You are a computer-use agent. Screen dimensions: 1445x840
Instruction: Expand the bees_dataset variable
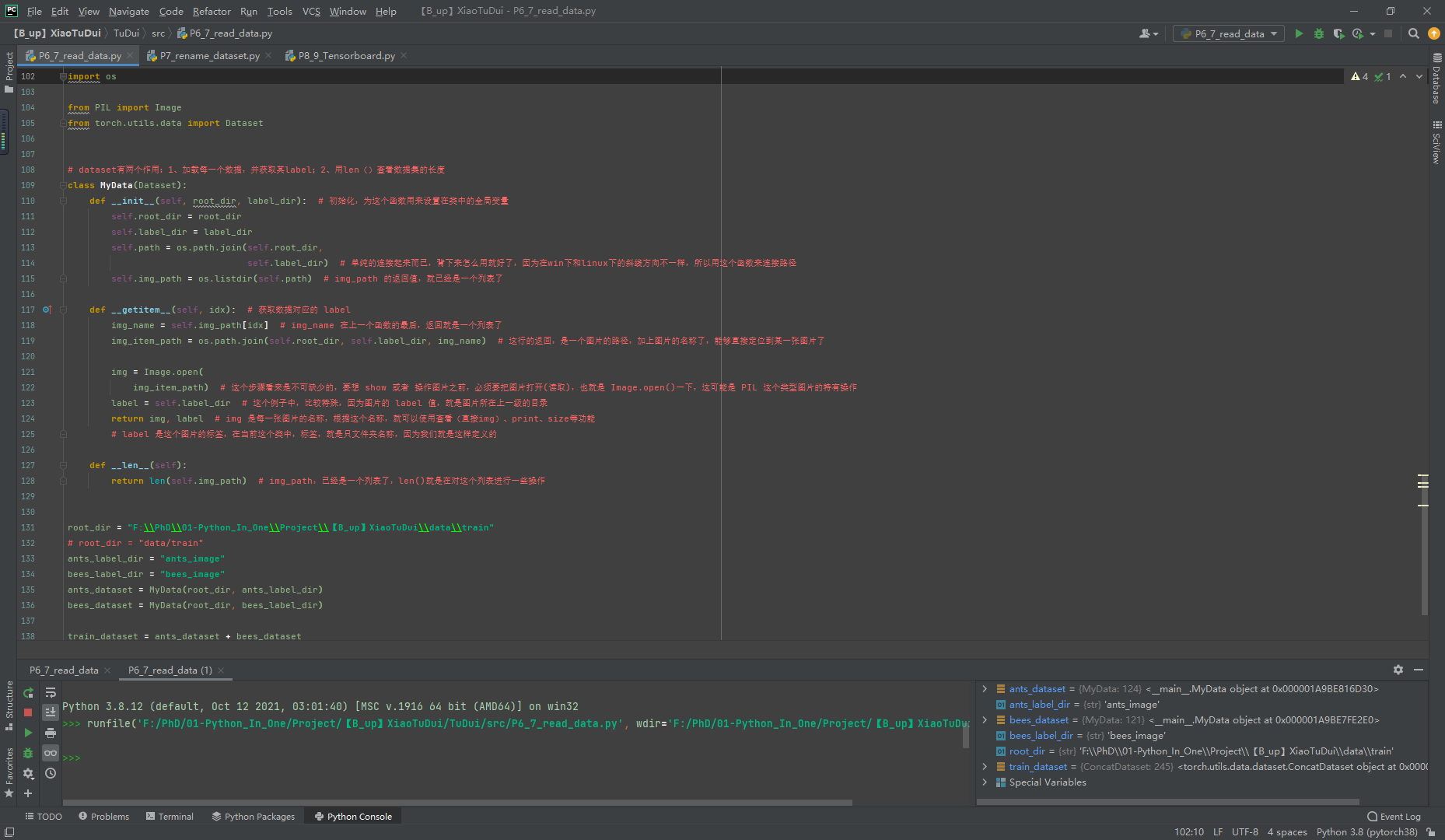point(985,719)
